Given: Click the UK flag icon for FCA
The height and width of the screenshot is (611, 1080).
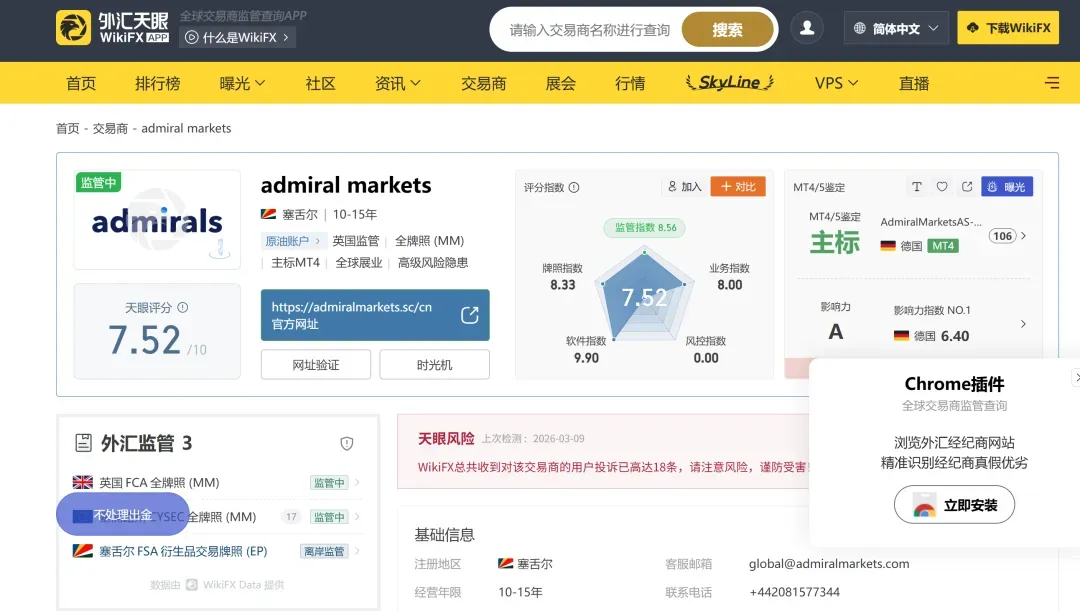Looking at the screenshot, I should pos(83,482).
